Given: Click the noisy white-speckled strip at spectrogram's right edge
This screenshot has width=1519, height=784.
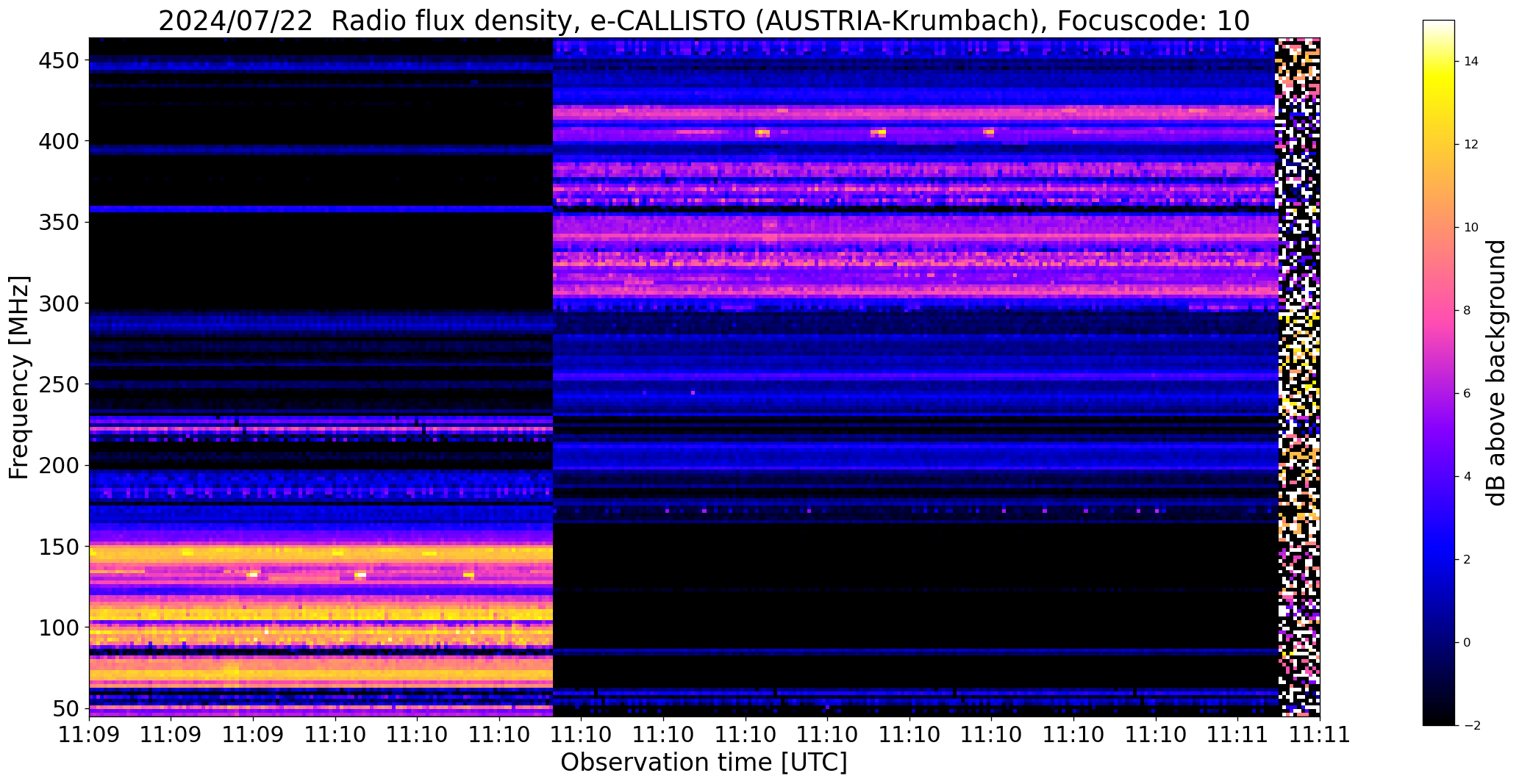Looking at the screenshot, I should 1298,377.
